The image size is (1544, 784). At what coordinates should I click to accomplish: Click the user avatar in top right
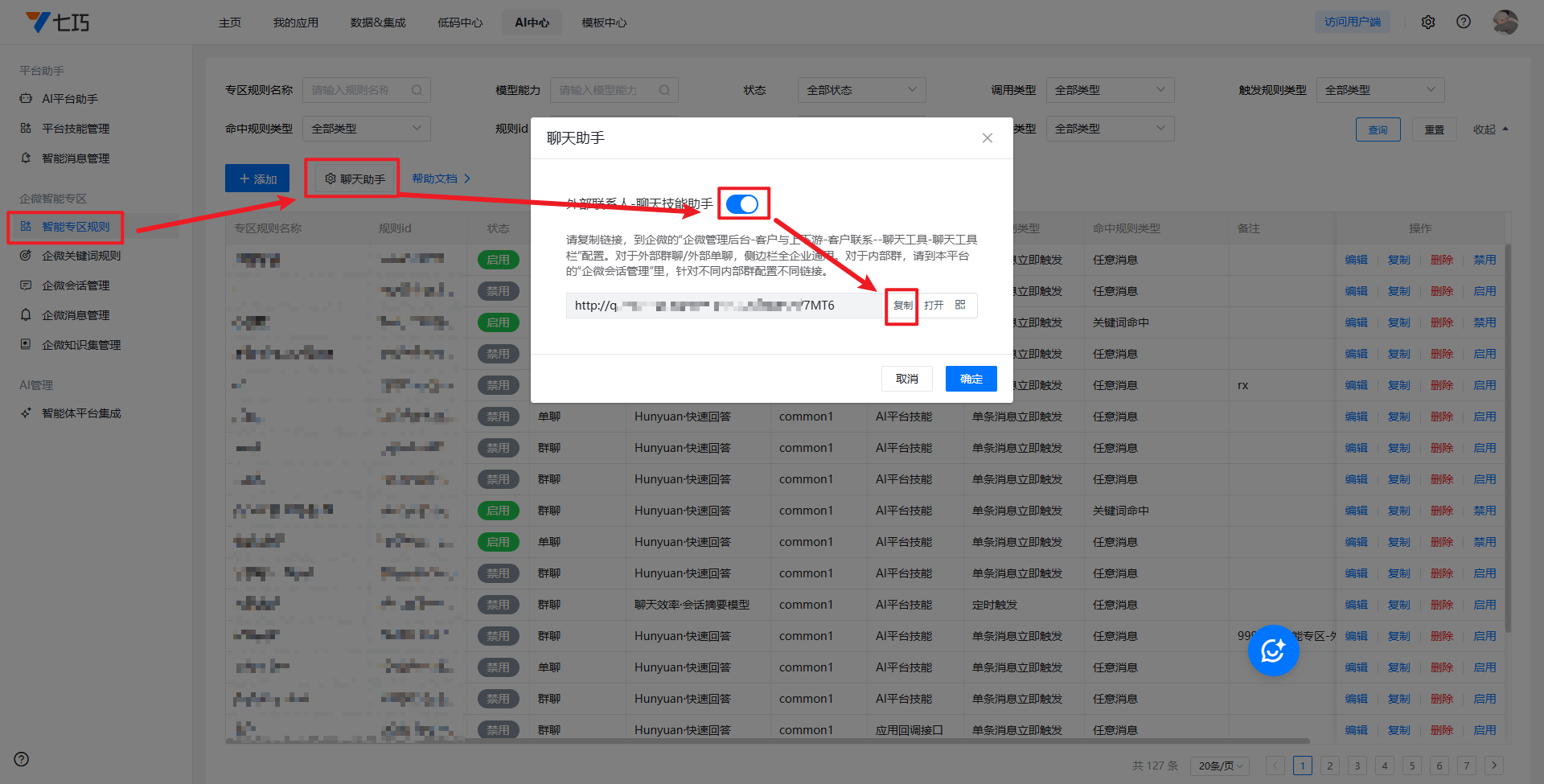tap(1505, 22)
